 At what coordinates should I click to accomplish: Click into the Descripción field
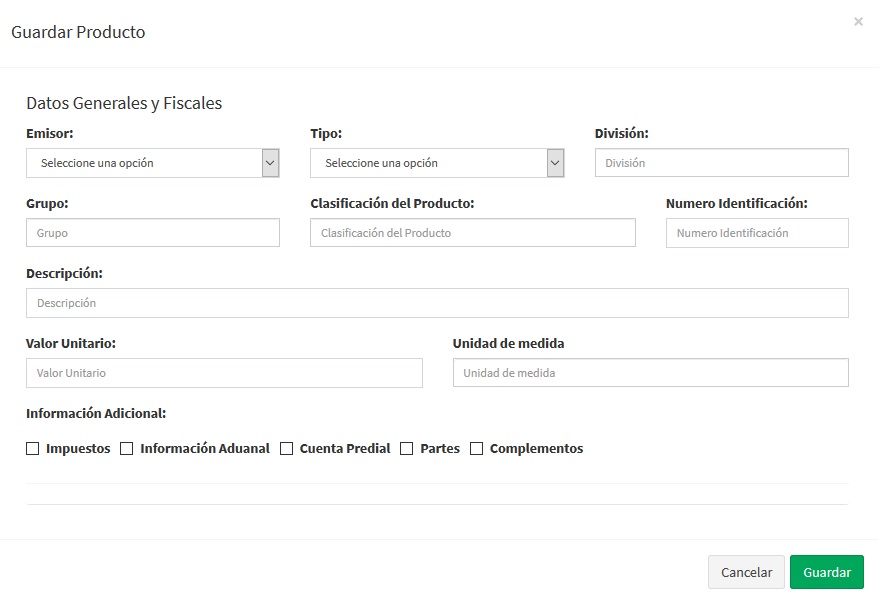tap(437, 303)
